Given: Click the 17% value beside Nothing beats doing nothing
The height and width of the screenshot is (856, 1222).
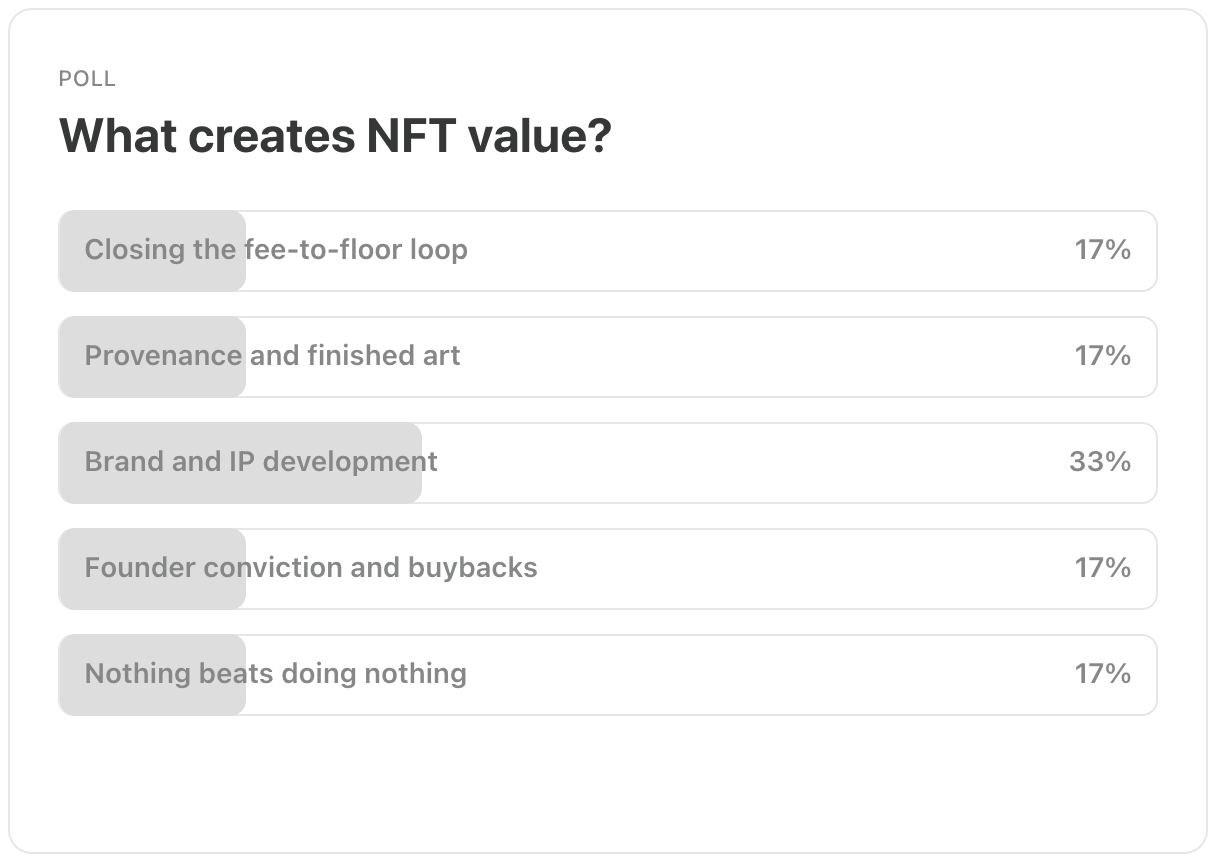Looking at the screenshot, I should [1103, 674].
